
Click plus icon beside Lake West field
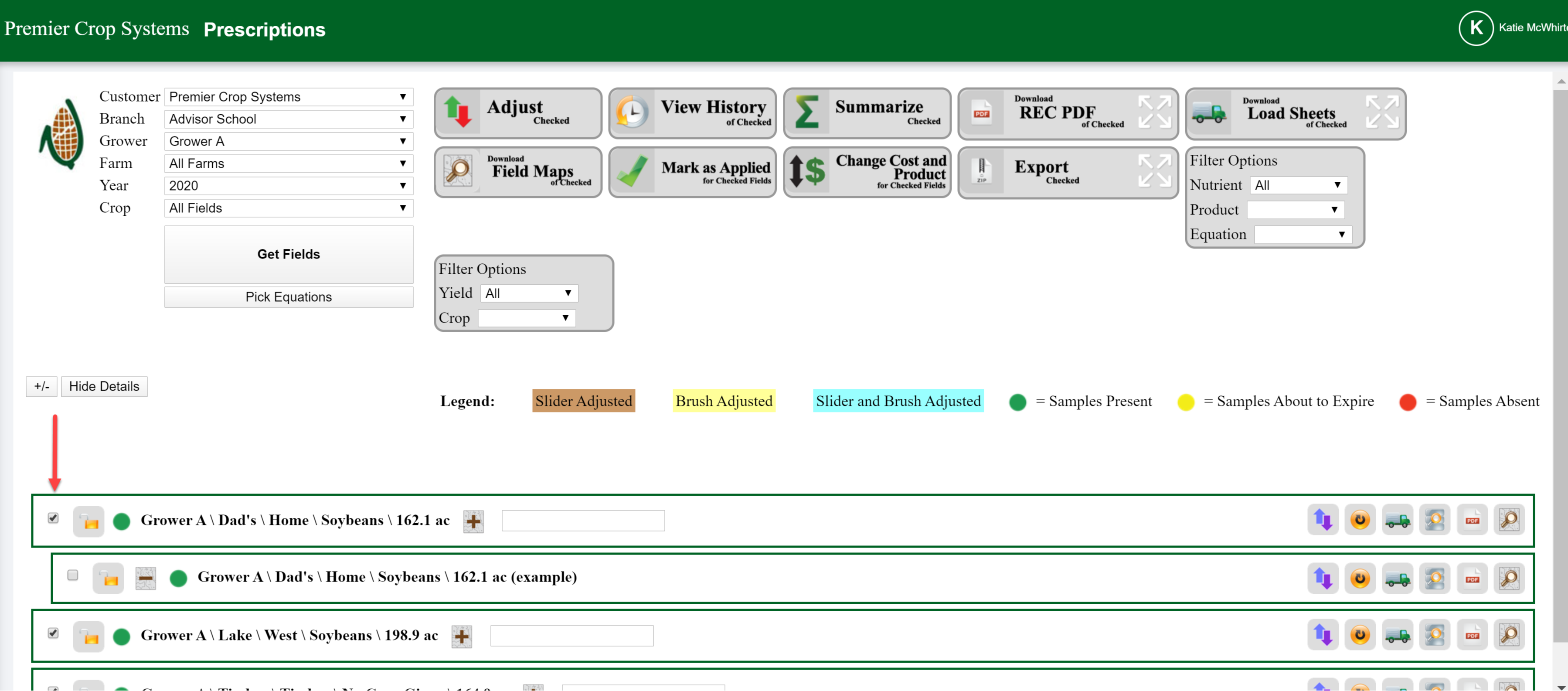[x=461, y=636]
